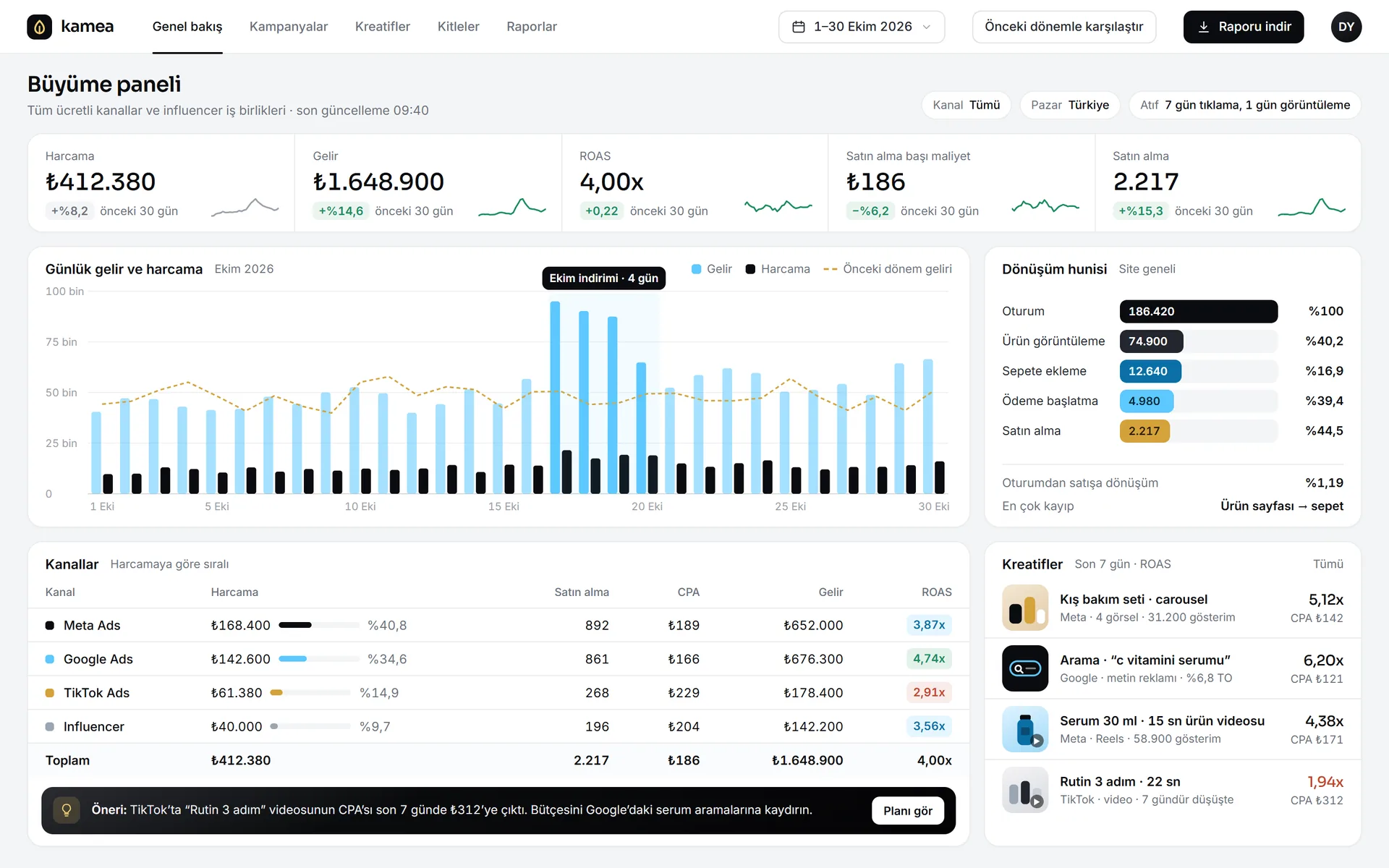Click the Raporu indir button
Viewport: 1389px width, 868px height.
click(x=1243, y=27)
